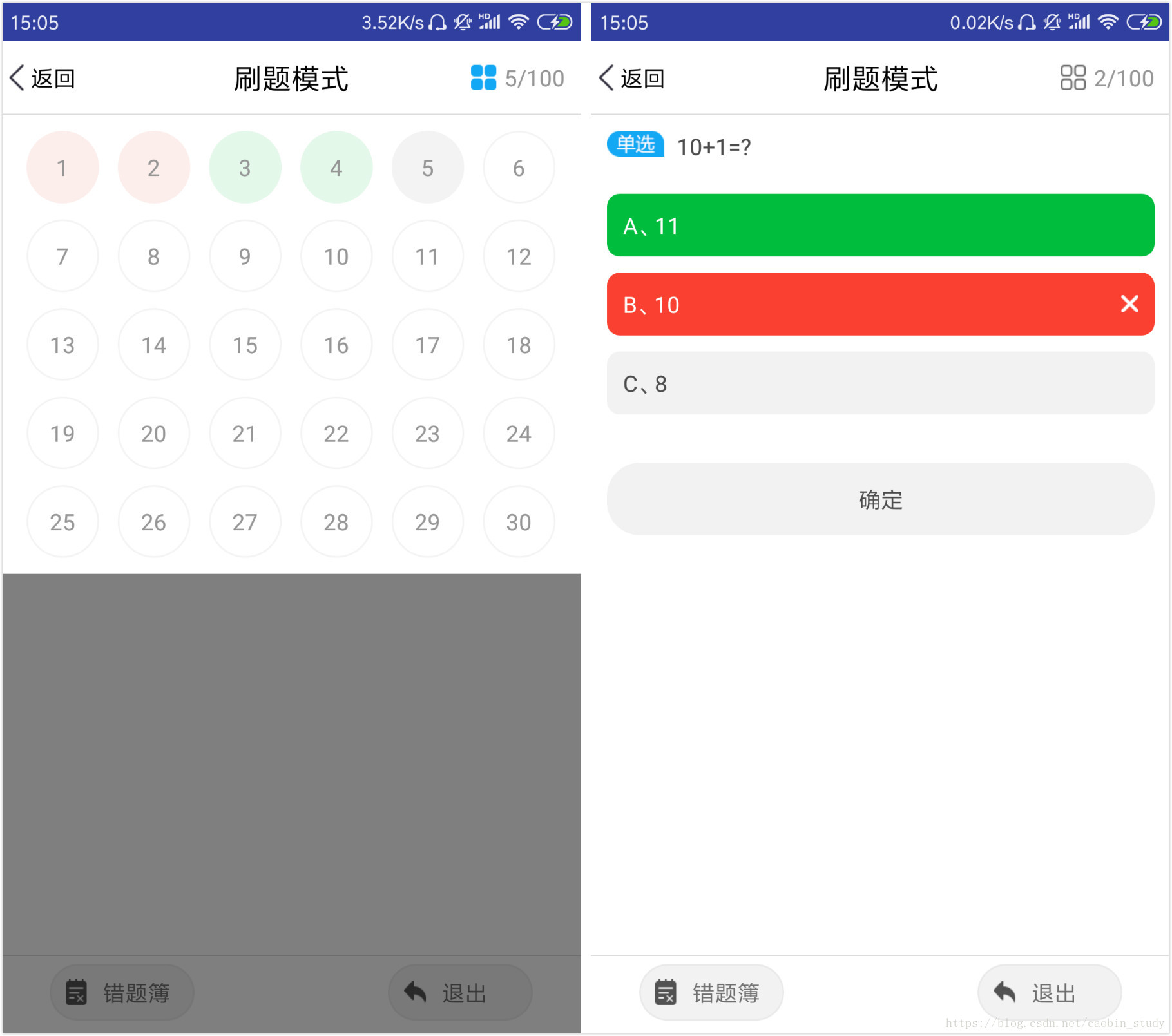Jump to wrongly answered question 1
This screenshot has height=1036, width=1172.
click(x=62, y=168)
